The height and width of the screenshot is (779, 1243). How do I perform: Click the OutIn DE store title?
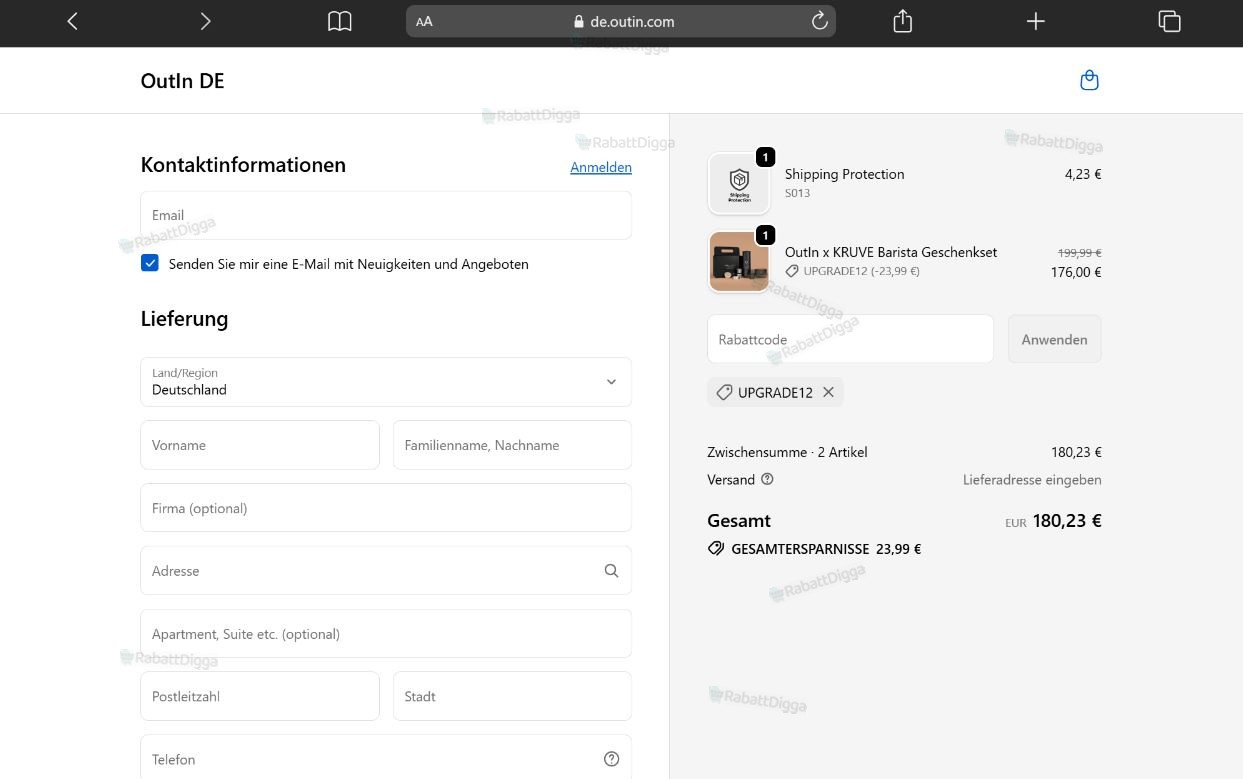(182, 81)
